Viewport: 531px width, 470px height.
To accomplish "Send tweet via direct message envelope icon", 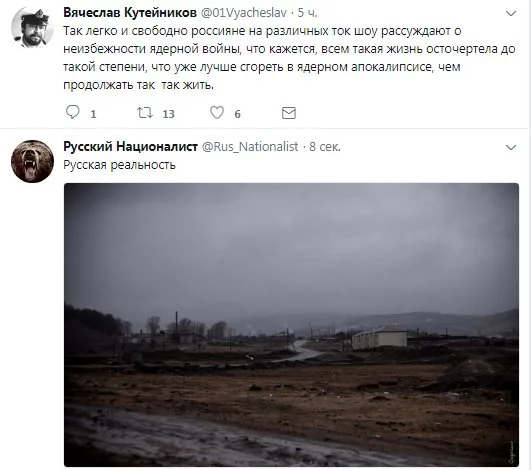I will click(x=289, y=113).
